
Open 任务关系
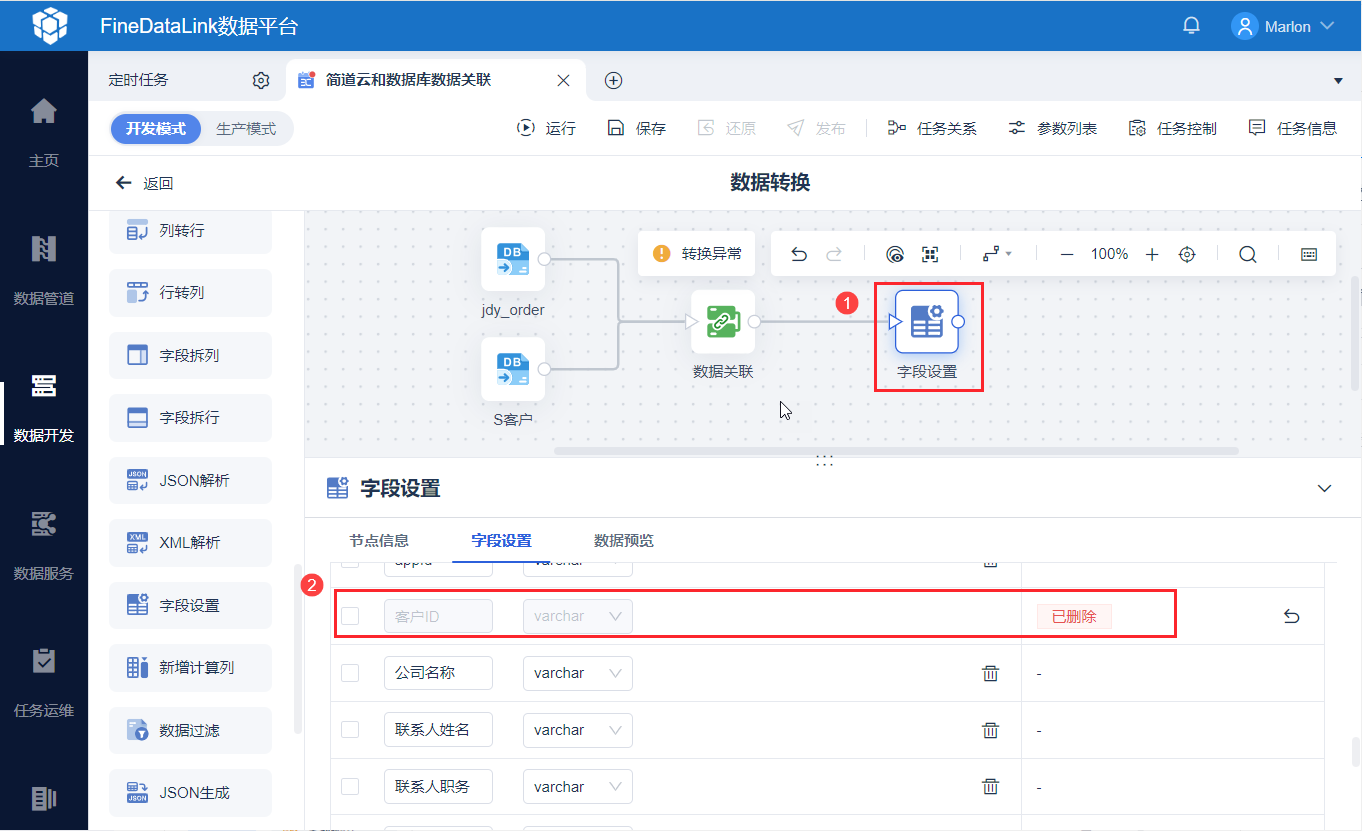[932, 128]
